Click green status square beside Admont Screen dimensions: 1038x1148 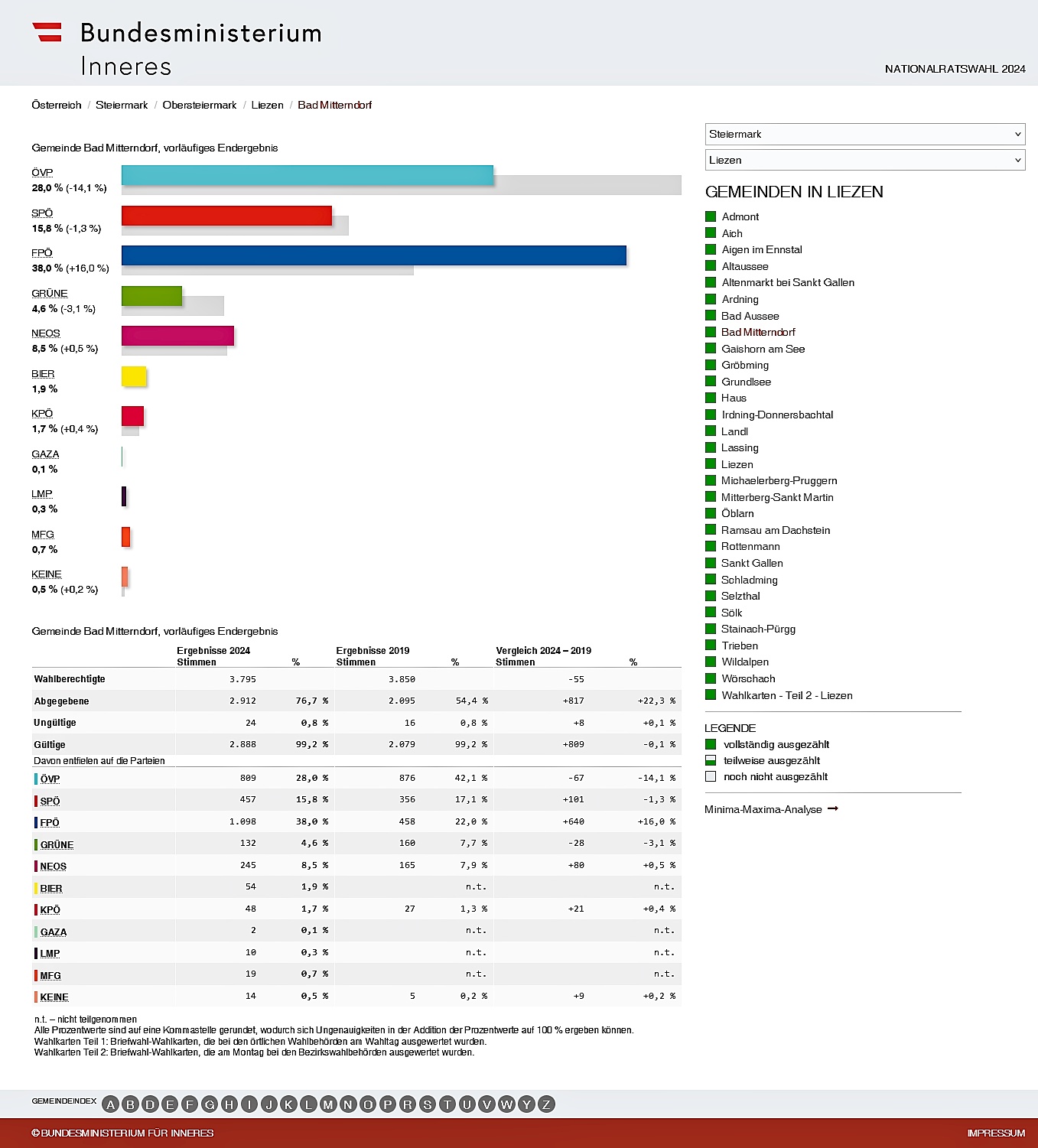tap(711, 216)
